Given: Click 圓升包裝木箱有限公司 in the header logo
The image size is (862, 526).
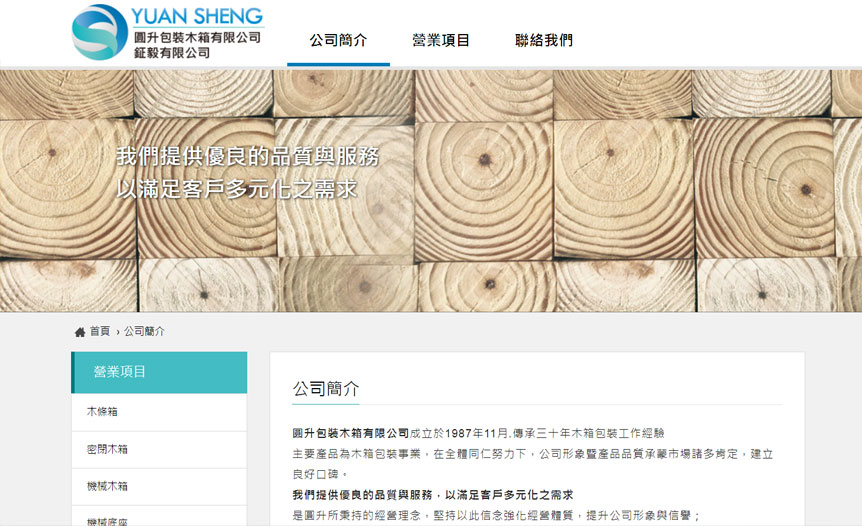Looking at the screenshot, I should (197, 37).
